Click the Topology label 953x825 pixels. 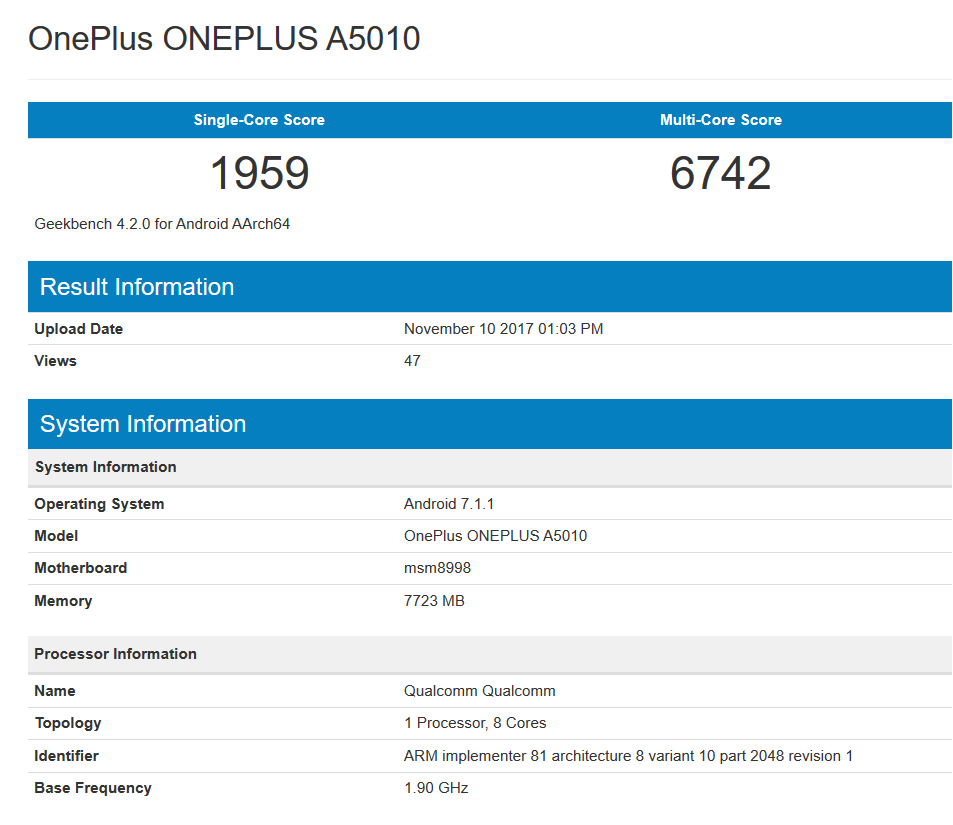[67, 723]
